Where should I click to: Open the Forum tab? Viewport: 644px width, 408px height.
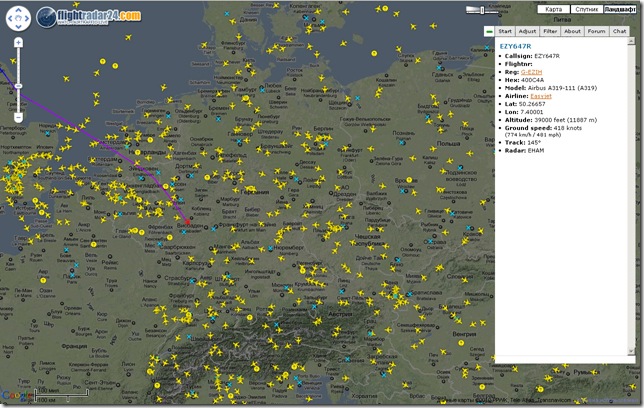point(596,31)
